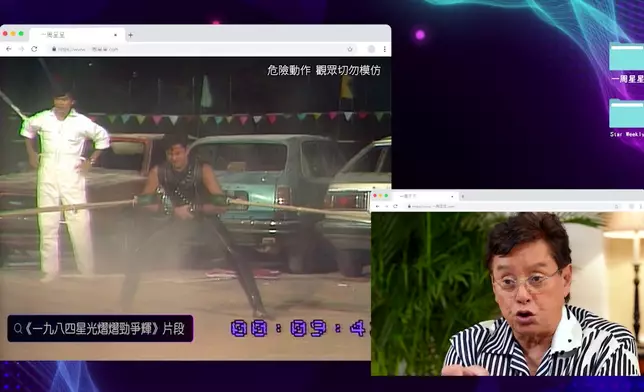Screen dimensions: 644x392
Task: Go back in the small browser window
Action: (377, 206)
